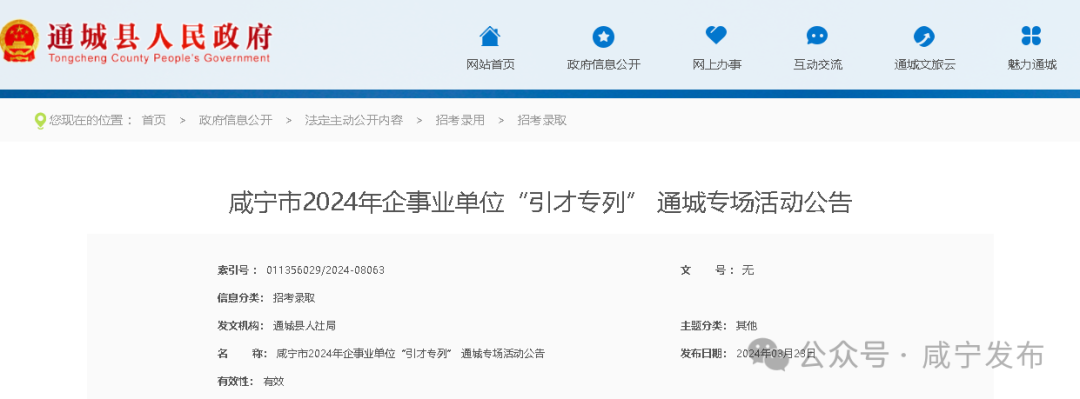This screenshot has height=399, width=1080.
Task: Go to 首页 in the breadcrumb
Action: coord(154,120)
